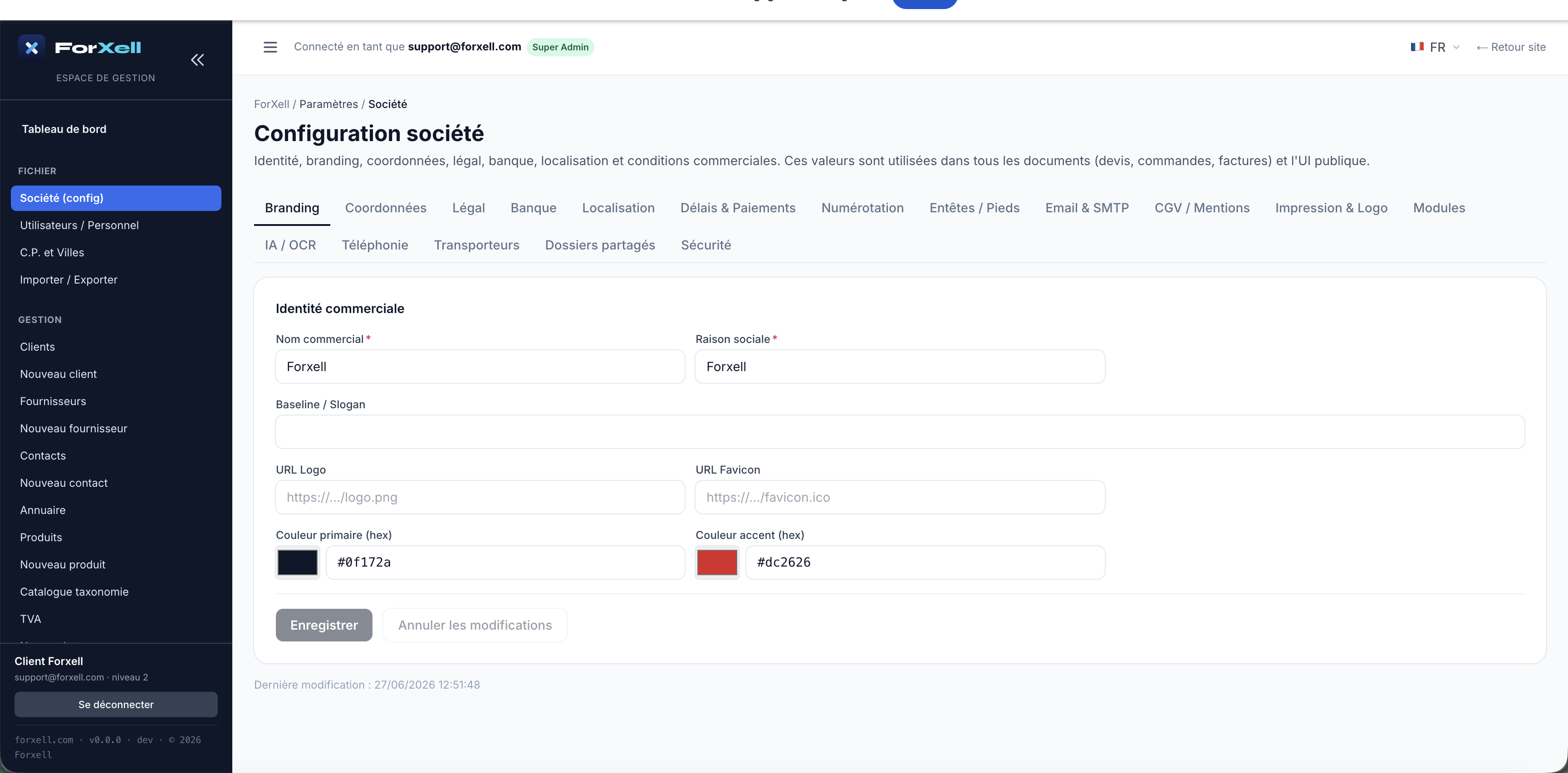Open Fournisseurs

click(x=116, y=401)
